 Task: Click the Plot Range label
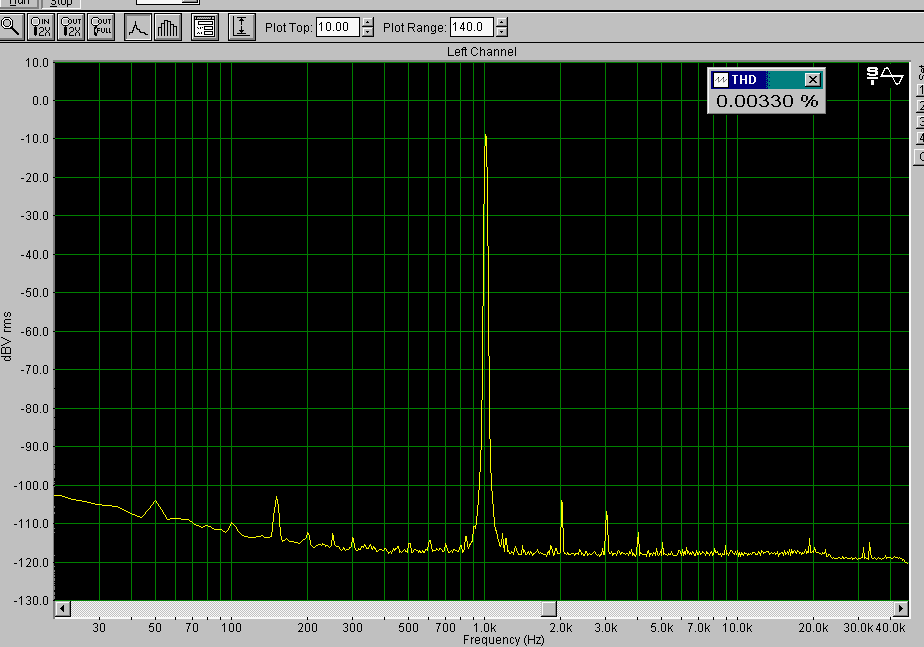coord(414,28)
